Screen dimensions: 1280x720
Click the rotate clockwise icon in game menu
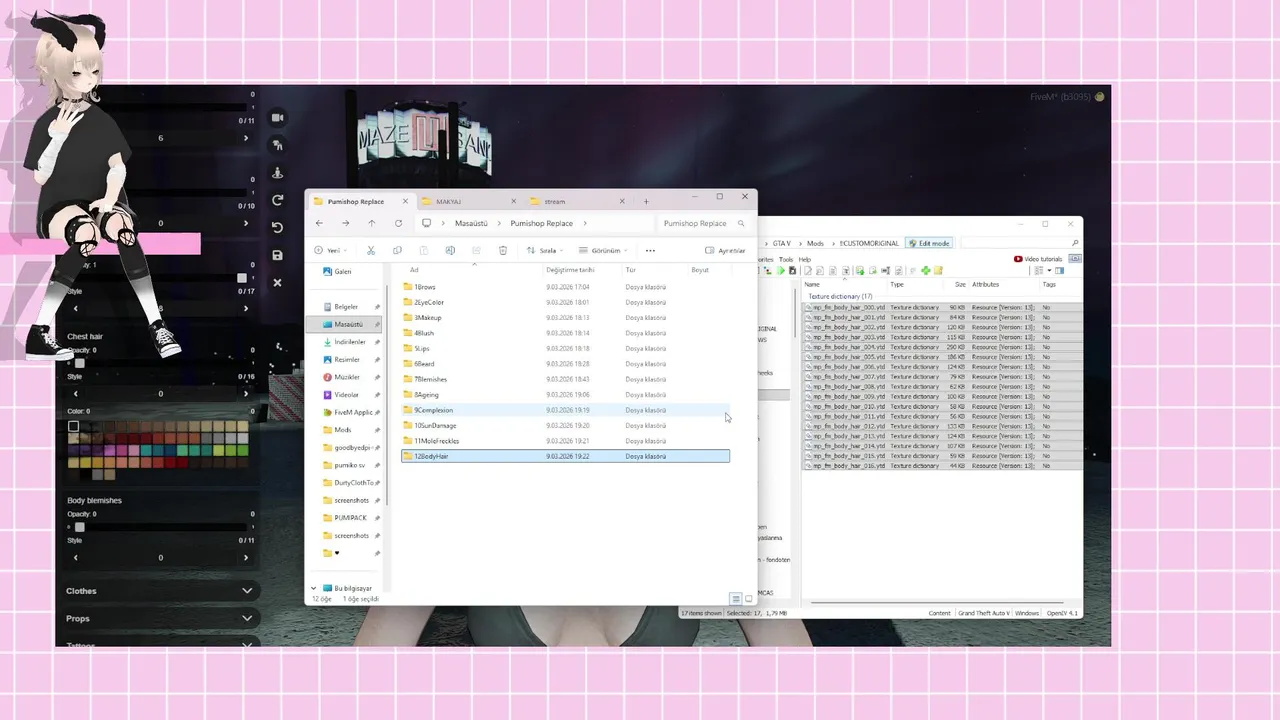pyautogui.click(x=278, y=200)
